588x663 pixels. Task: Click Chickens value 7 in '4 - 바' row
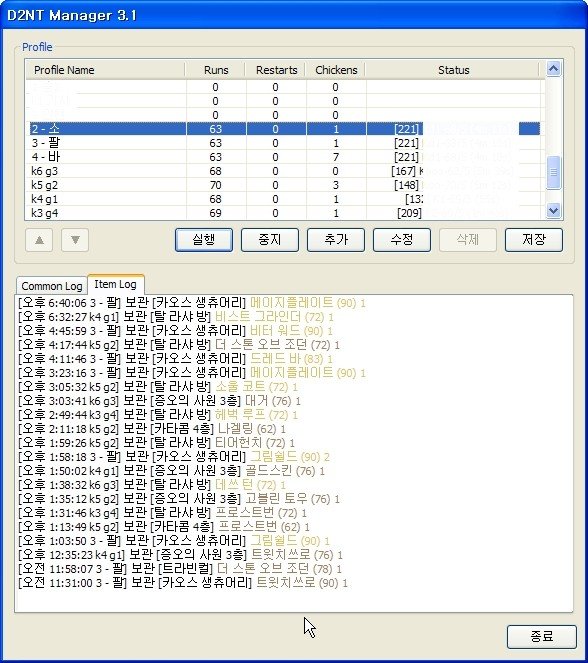(x=336, y=157)
